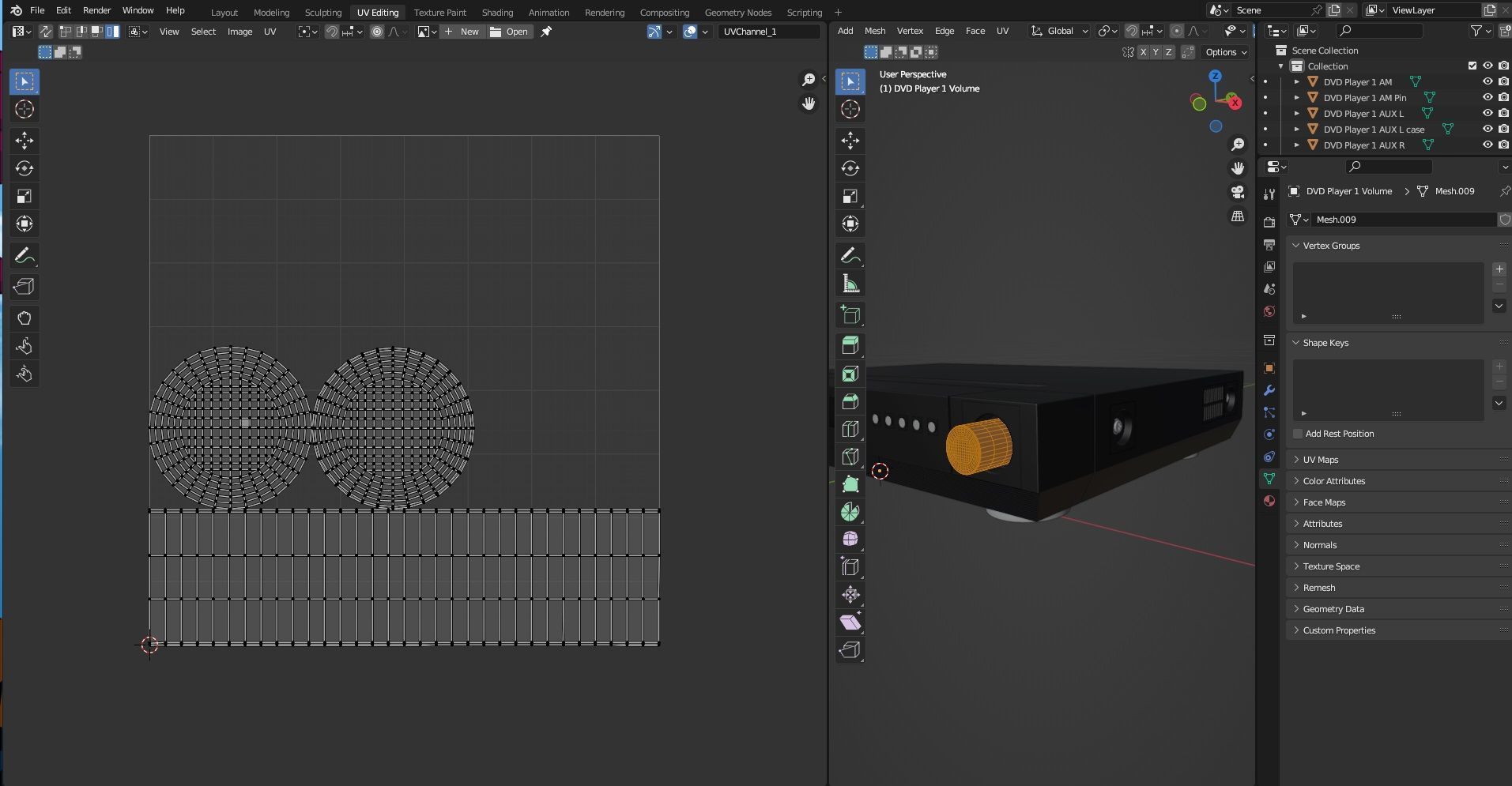Switch to the Shading workspace tab
This screenshot has height=786, width=1512.
click(497, 12)
